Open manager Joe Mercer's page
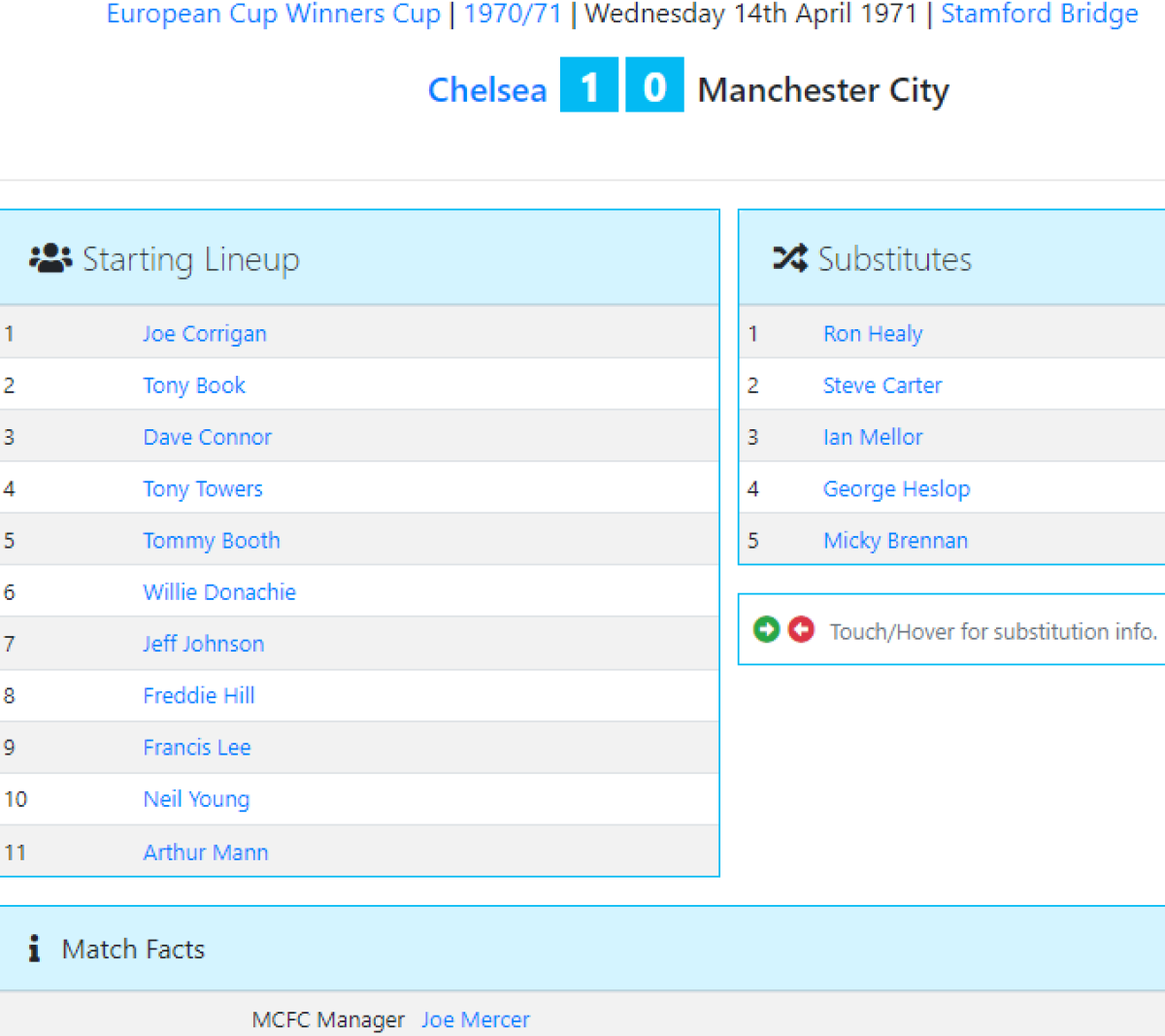This screenshot has height=1036, width=1165. [x=476, y=1019]
